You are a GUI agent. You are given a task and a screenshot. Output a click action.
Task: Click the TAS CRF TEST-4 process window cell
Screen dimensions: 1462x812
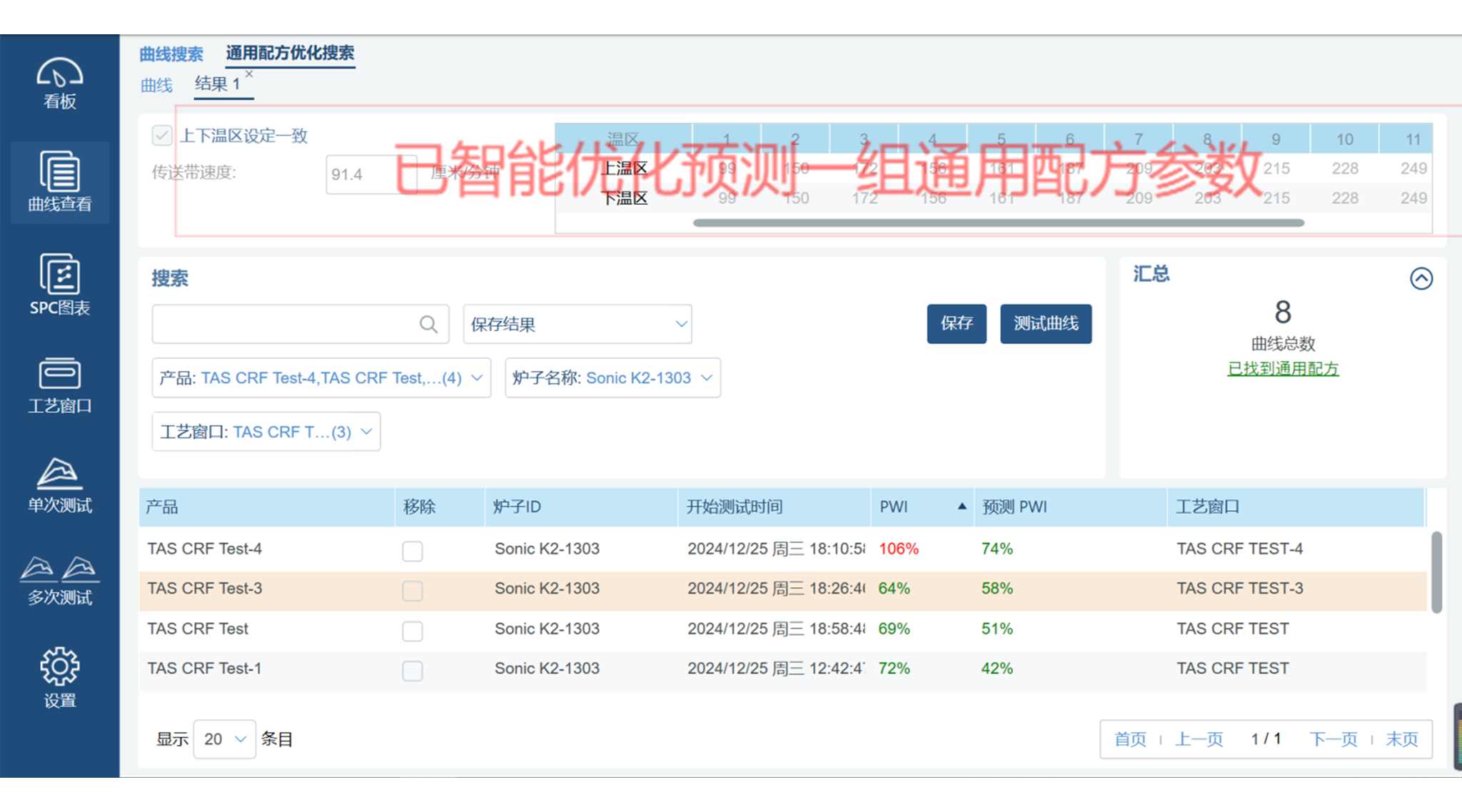pos(1239,549)
